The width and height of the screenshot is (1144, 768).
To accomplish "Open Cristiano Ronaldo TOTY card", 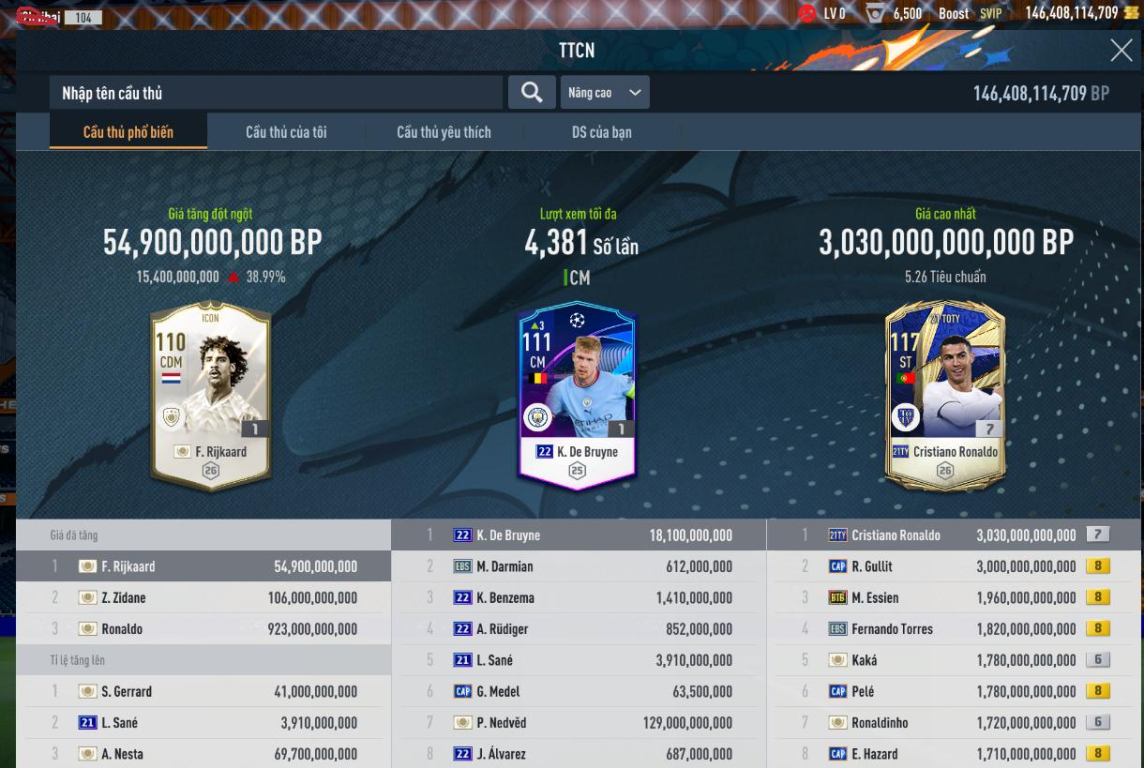I will 945,396.
